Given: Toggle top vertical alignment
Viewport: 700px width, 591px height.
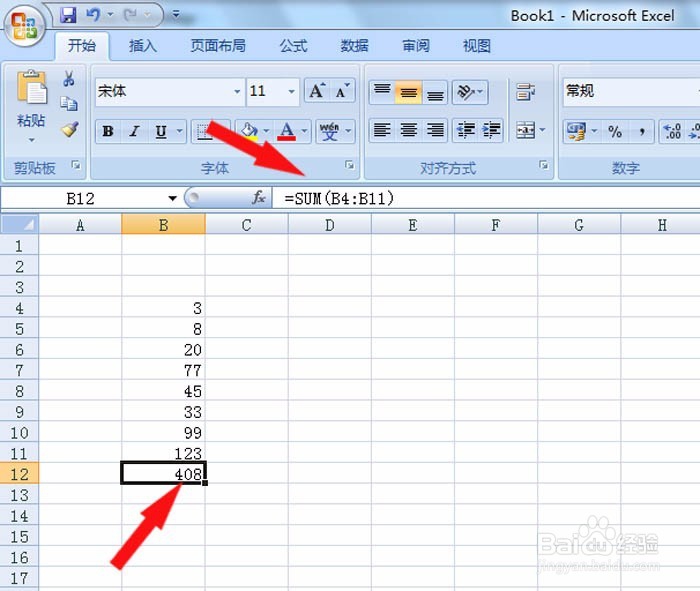Looking at the screenshot, I should (x=382, y=92).
